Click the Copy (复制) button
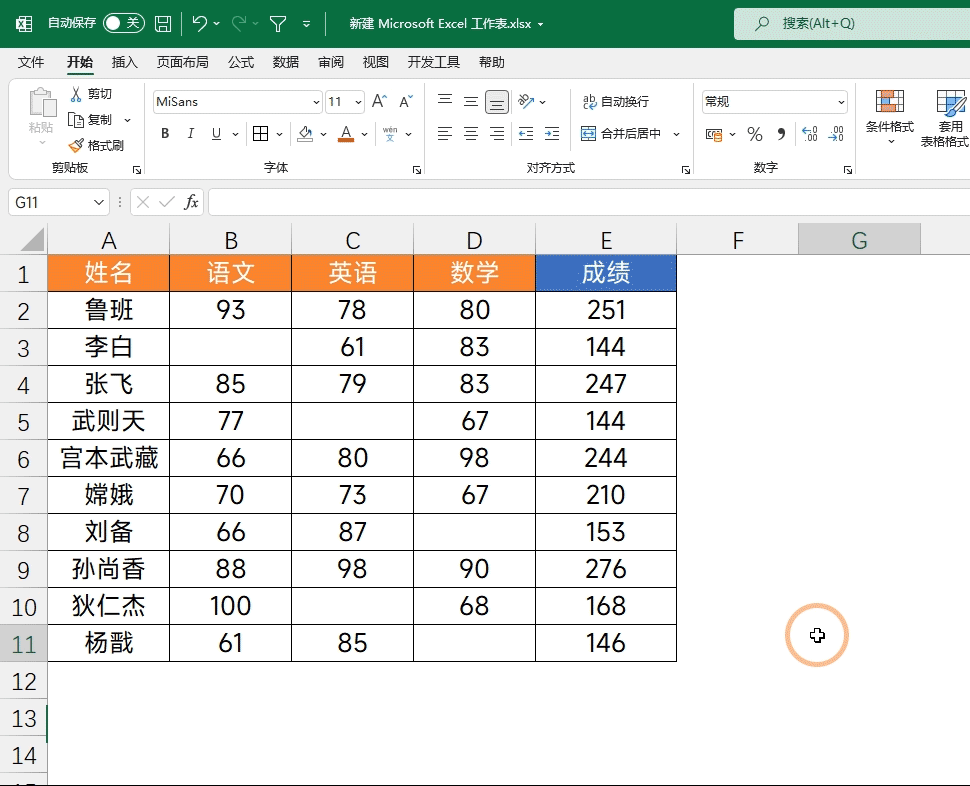This screenshot has width=970, height=786. 90,119
